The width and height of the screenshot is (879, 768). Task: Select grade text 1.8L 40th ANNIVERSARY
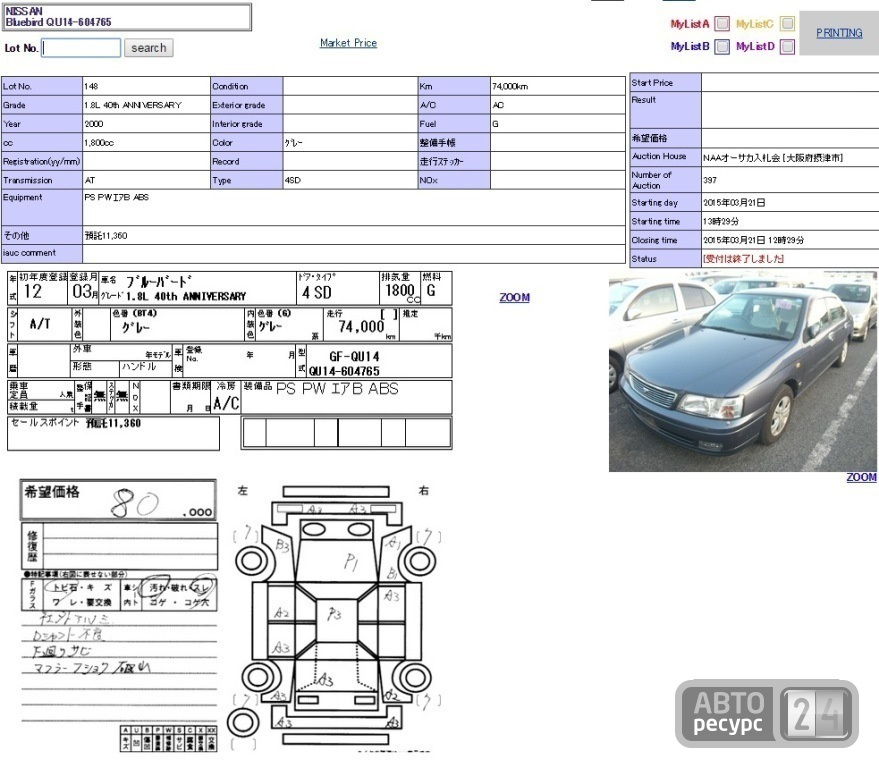coord(133,105)
